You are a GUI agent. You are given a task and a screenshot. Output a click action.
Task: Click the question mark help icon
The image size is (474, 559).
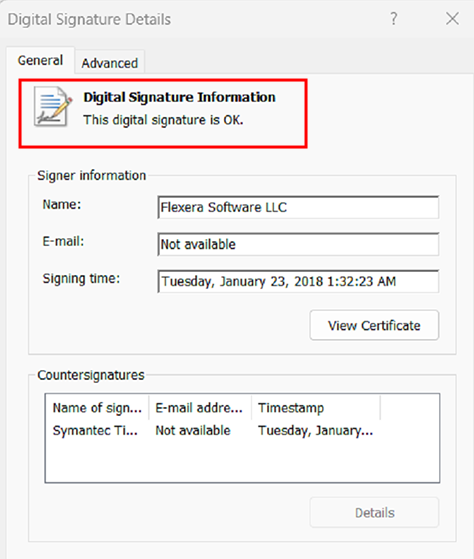(x=393, y=19)
